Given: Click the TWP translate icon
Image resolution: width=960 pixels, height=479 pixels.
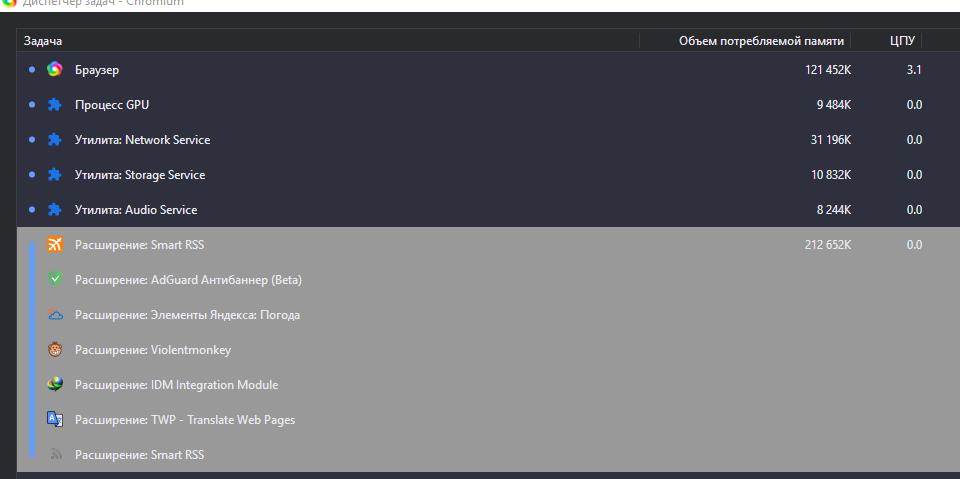Looking at the screenshot, I should point(55,420).
